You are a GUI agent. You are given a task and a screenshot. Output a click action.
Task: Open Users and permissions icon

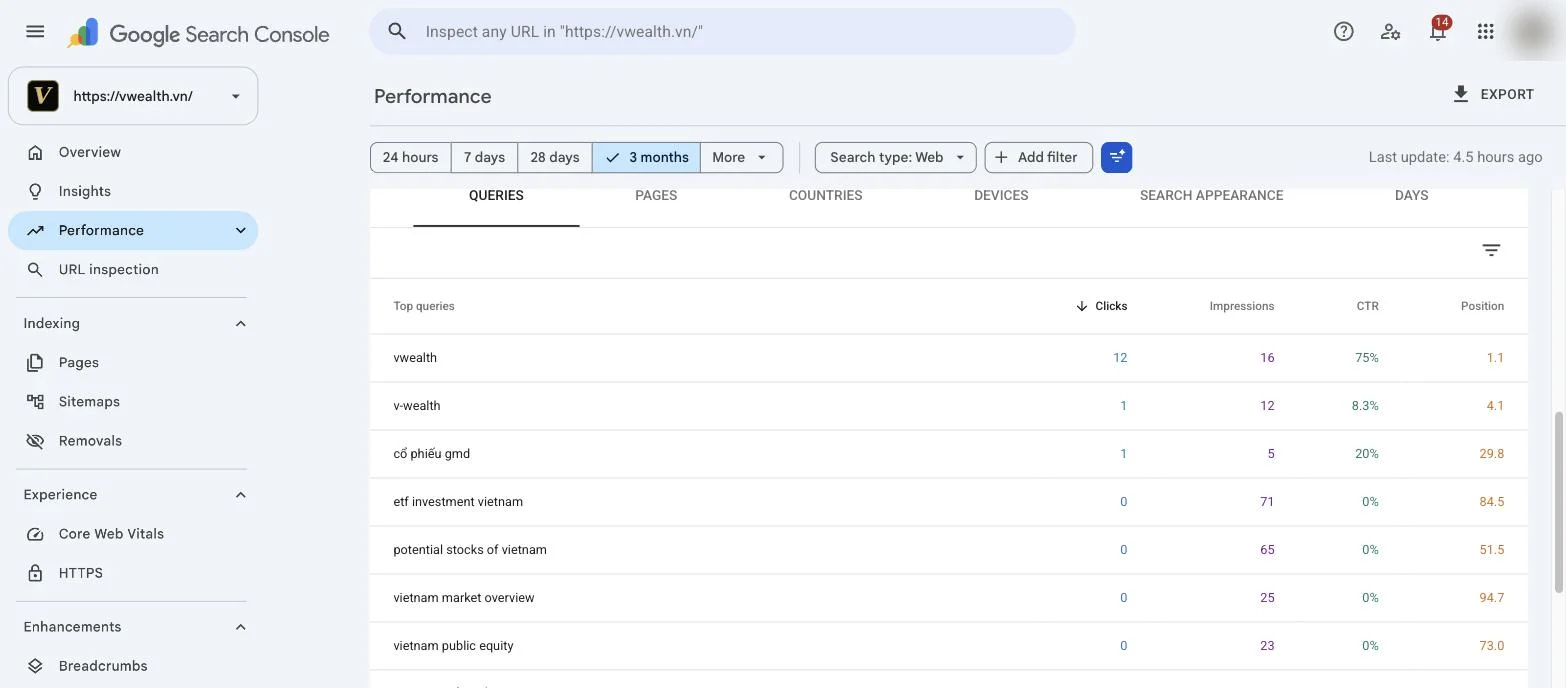click(x=1390, y=31)
